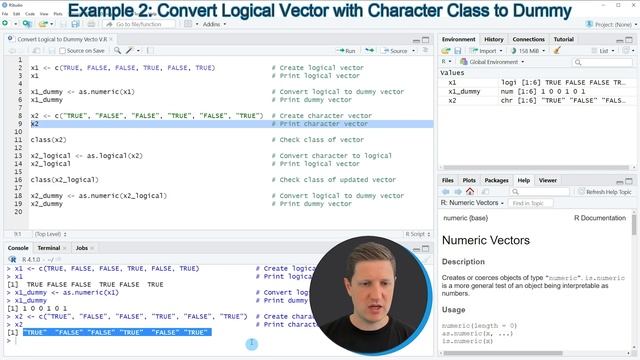The image size is (640, 360).
Task: Click the document outline icon in editor
Action: (x=426, y=51)
